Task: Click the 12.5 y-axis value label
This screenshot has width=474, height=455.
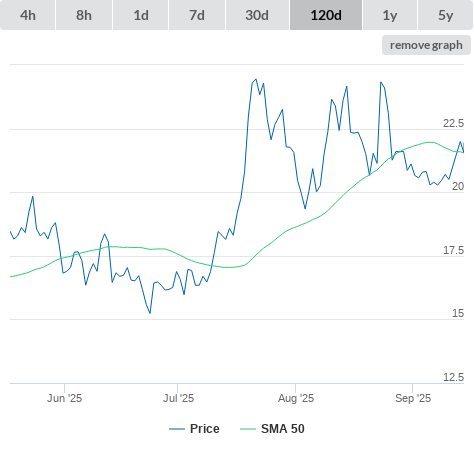Action: coord(453,377)
